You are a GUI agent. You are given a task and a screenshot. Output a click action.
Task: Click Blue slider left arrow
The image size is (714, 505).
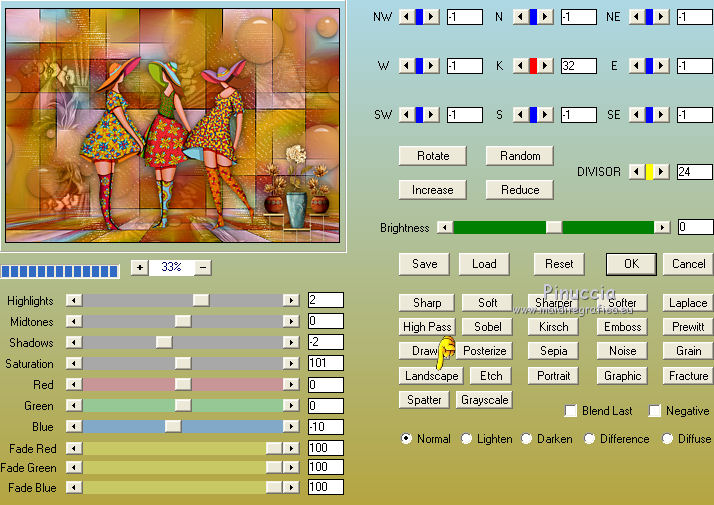click(x=74, y=426)
